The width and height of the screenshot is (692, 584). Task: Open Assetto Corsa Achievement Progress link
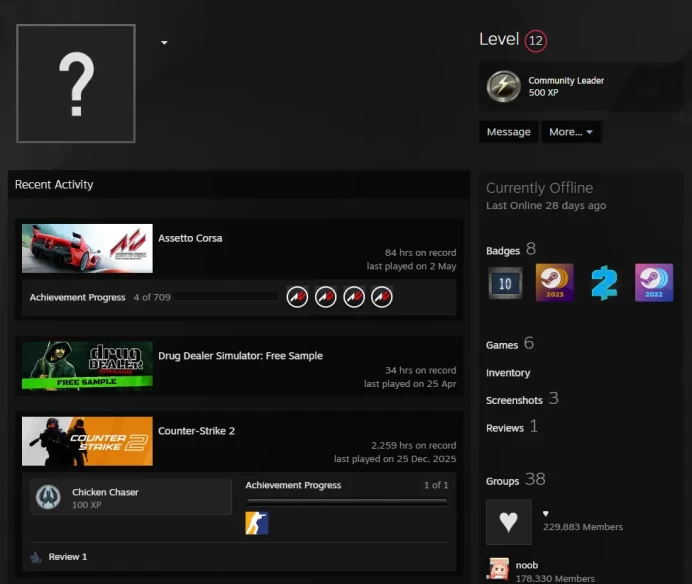pyautogui.click(x=77, y=298)
